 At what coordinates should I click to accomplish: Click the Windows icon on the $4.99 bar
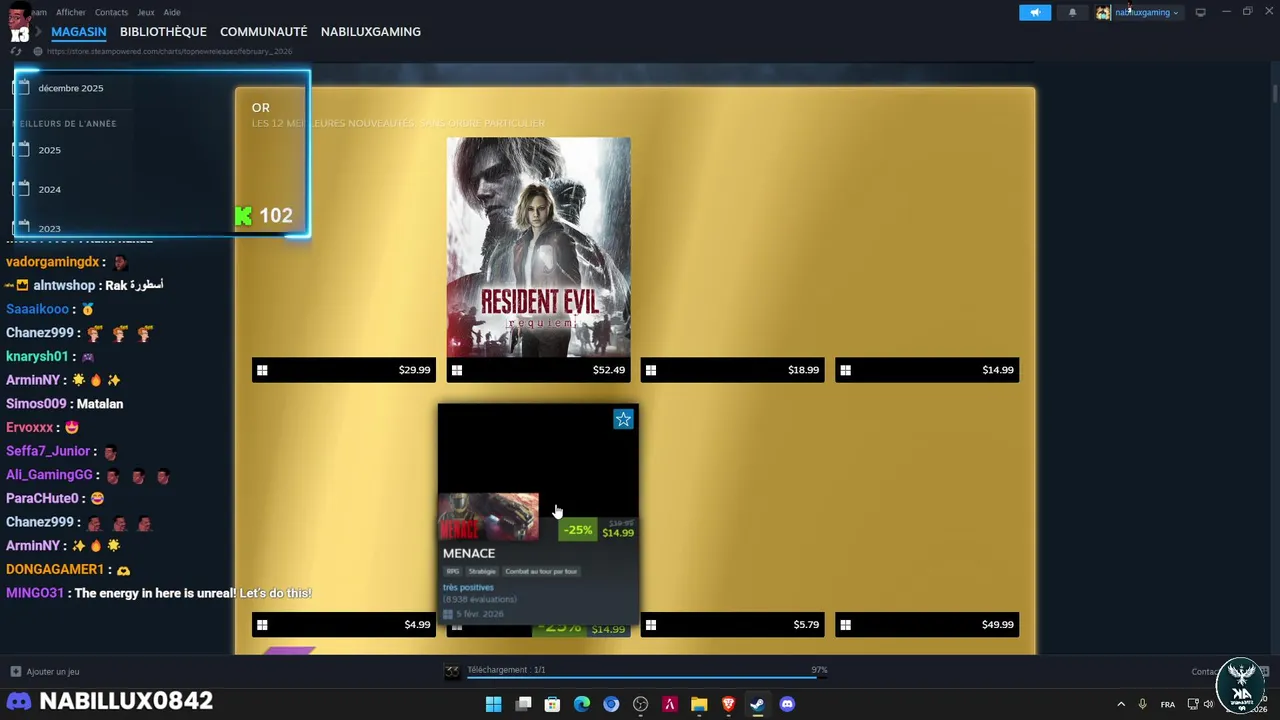pyautogui.click(x=262, y=625)
